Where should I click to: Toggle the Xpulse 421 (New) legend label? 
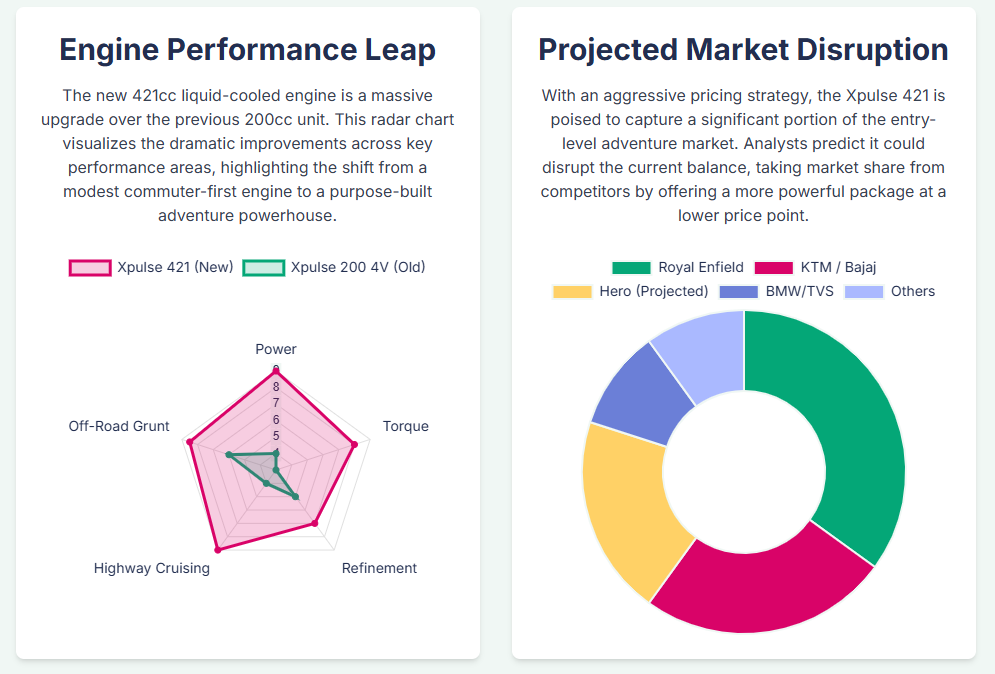click(x=175, y=267)
